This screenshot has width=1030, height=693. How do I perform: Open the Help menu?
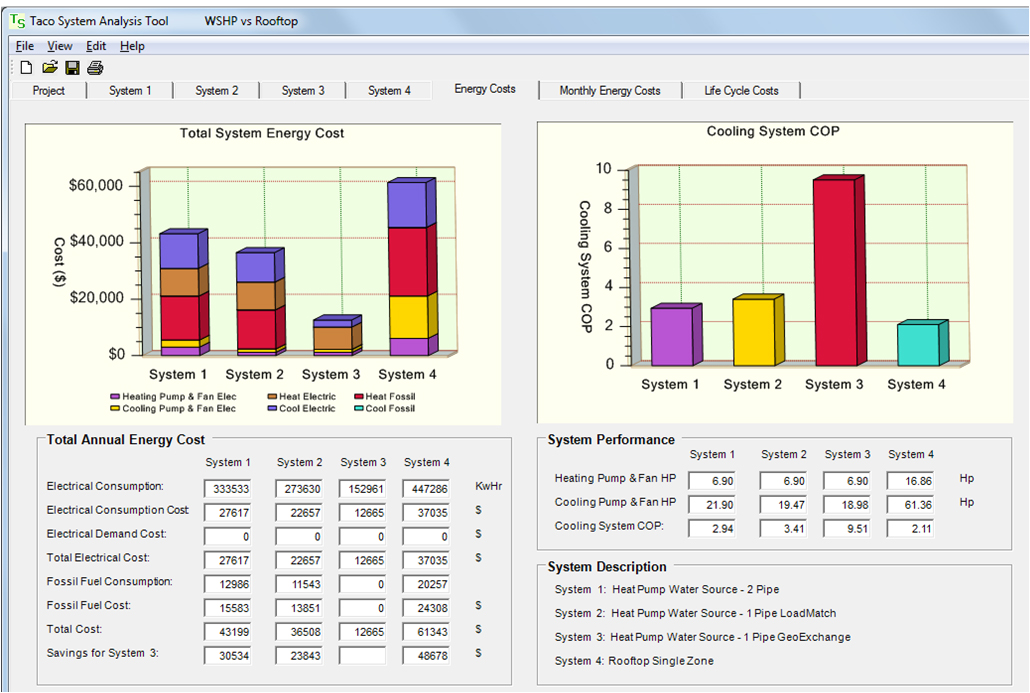tap(132, 46)
